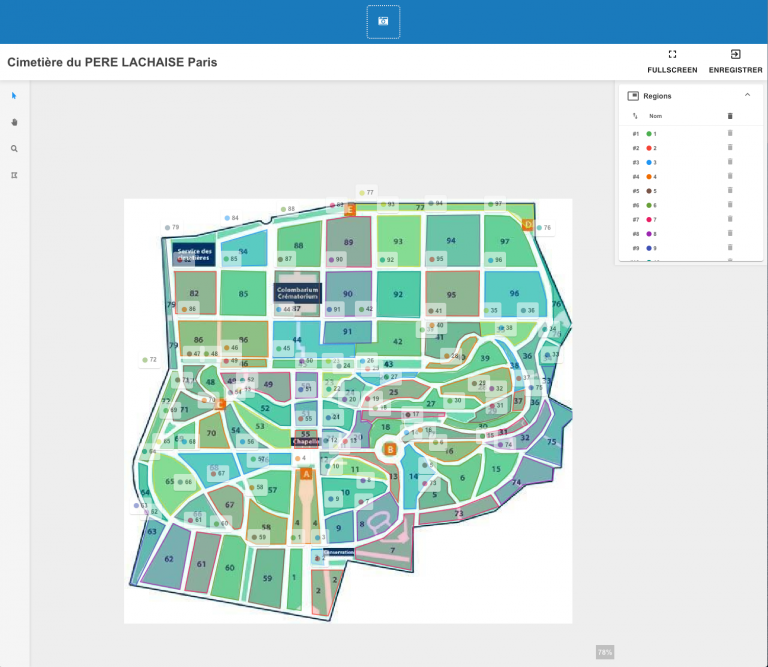Activate the hand pan tool
The height and width of the screenshot is (667, 768).
click(14, 122)
